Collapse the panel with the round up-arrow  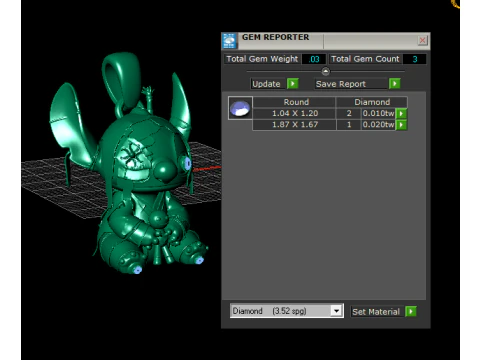[326, 71]
